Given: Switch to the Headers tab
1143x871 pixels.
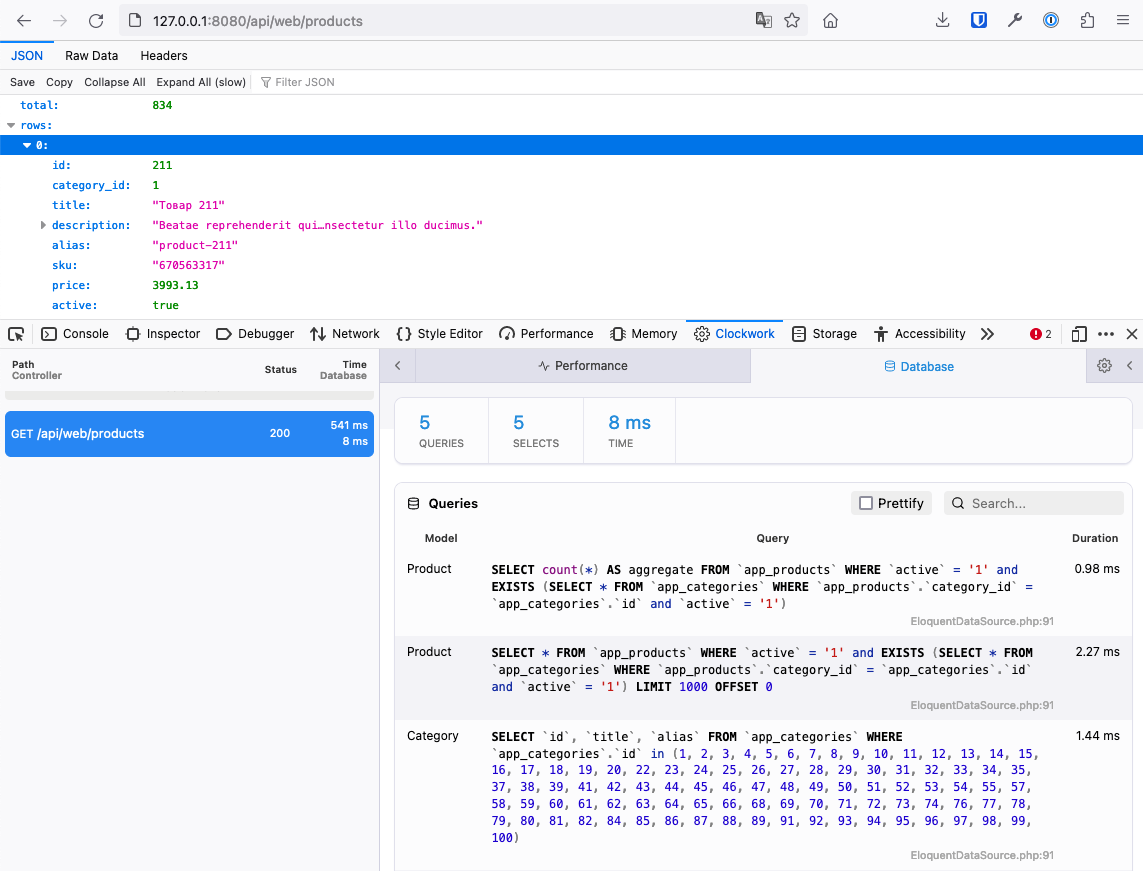Looking at the screenshot, I should 164,55.
